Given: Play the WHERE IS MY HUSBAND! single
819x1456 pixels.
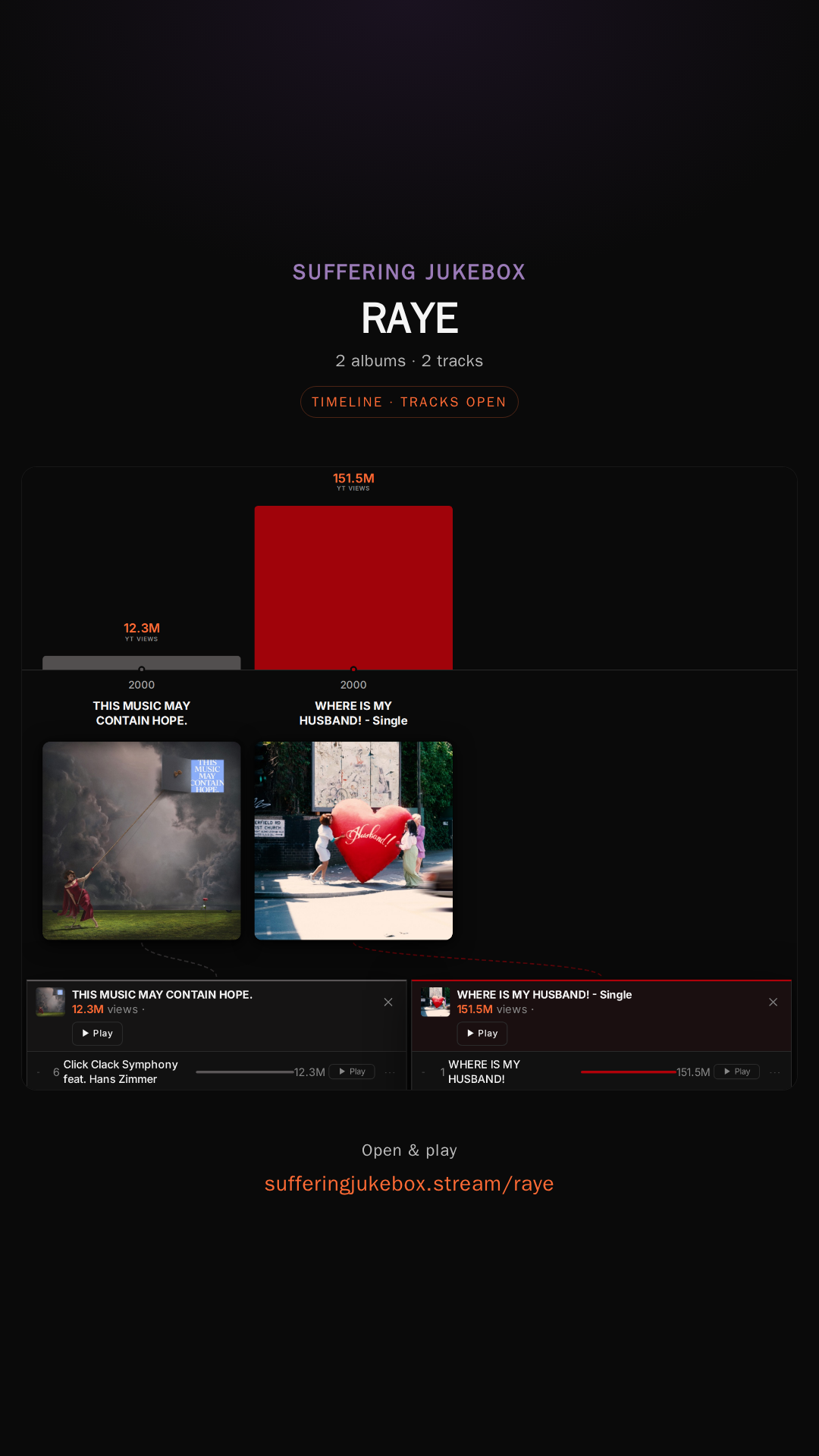Looking at the screenshot, I should pyautogui.click(x=482, y=1034).
